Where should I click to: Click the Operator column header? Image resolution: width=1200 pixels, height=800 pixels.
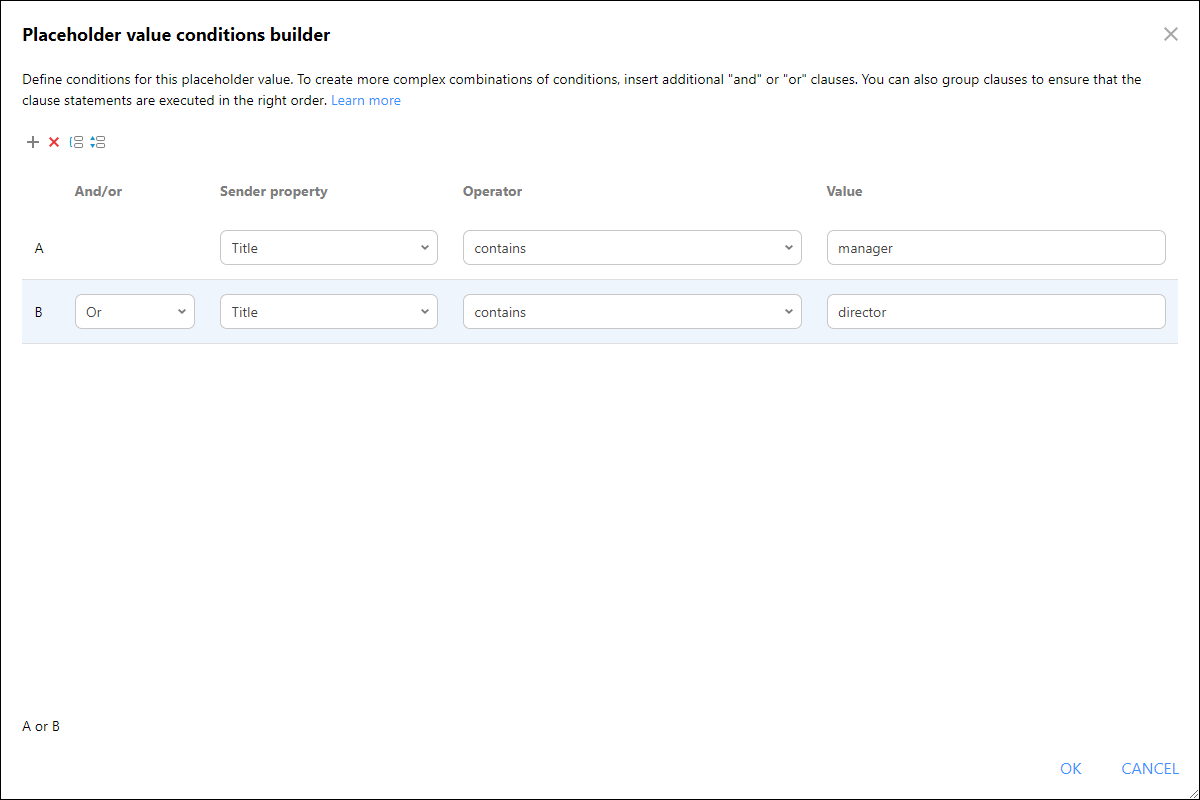[493, 191]
